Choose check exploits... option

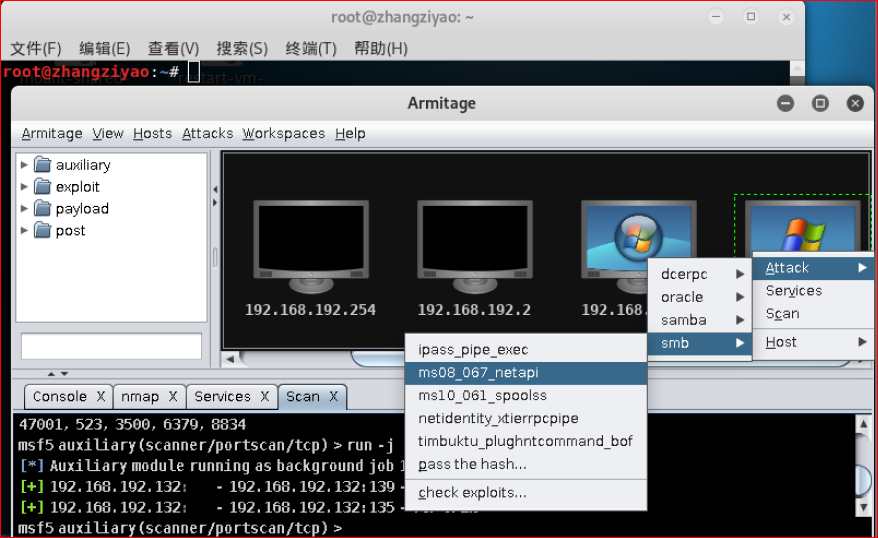click(x=526, y=493)
